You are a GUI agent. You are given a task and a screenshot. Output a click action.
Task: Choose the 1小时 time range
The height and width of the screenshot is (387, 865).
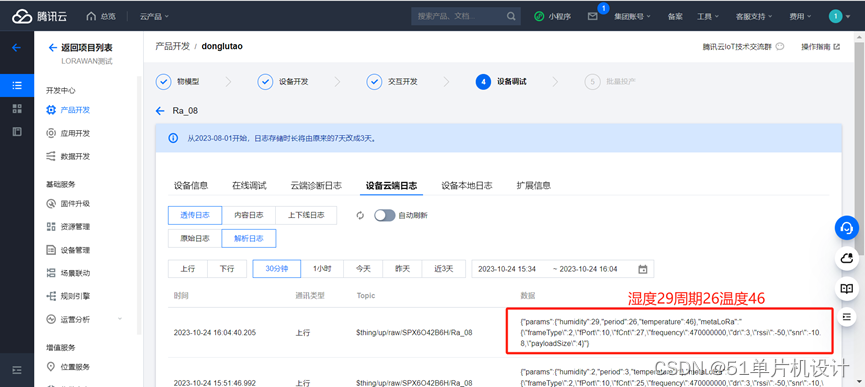click(322, 269)
